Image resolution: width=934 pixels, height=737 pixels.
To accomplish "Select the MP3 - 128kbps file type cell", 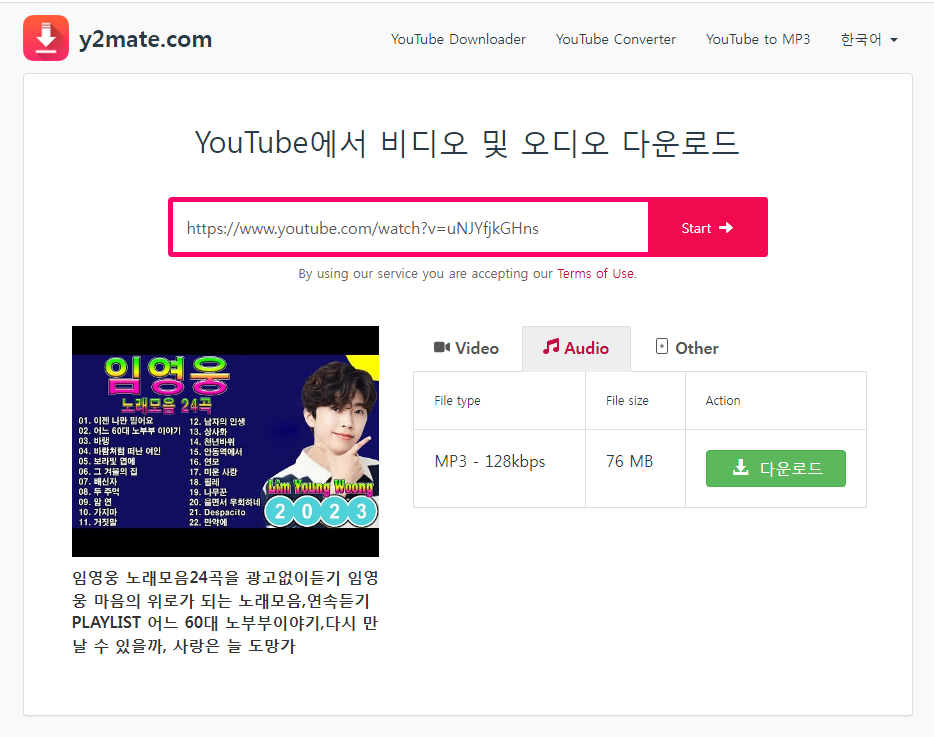I will (499, 468).
